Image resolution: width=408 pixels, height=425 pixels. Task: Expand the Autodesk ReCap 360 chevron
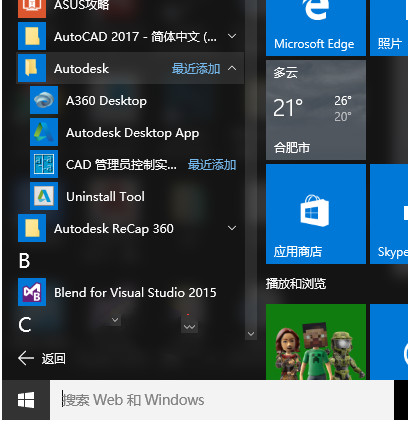coord(232,228)
